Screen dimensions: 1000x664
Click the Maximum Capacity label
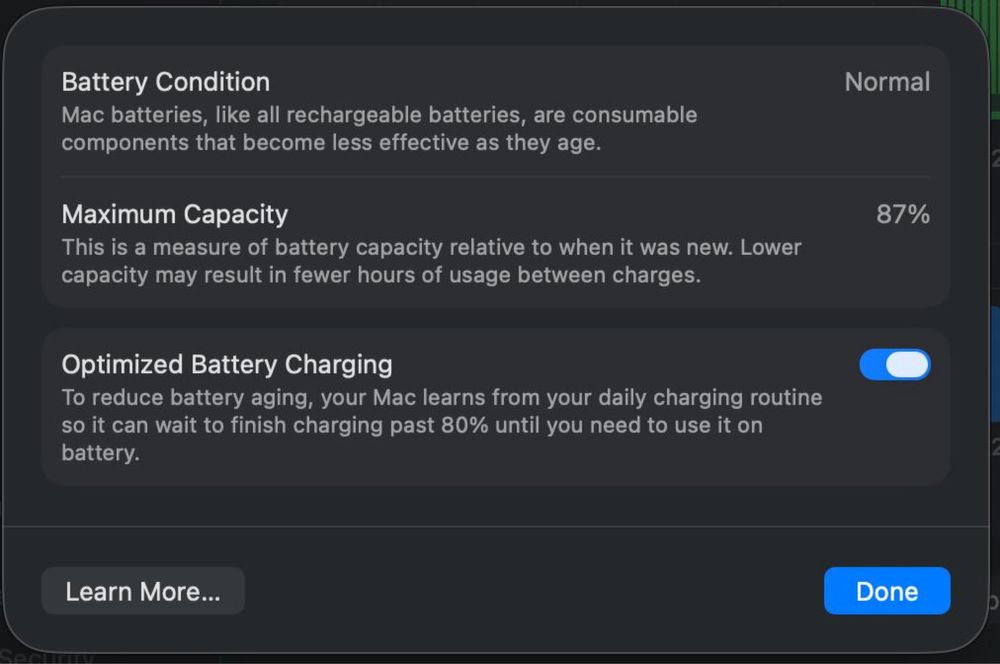pyautogui.click(x=175, y=214)
